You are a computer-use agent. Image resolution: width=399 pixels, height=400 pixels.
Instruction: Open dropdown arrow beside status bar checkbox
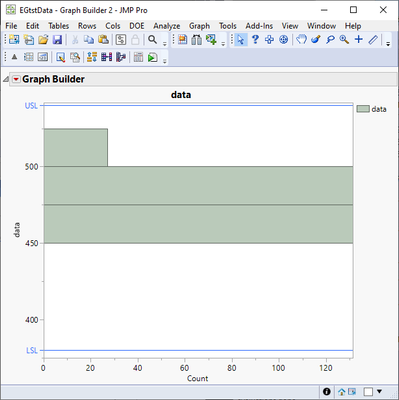379,391
